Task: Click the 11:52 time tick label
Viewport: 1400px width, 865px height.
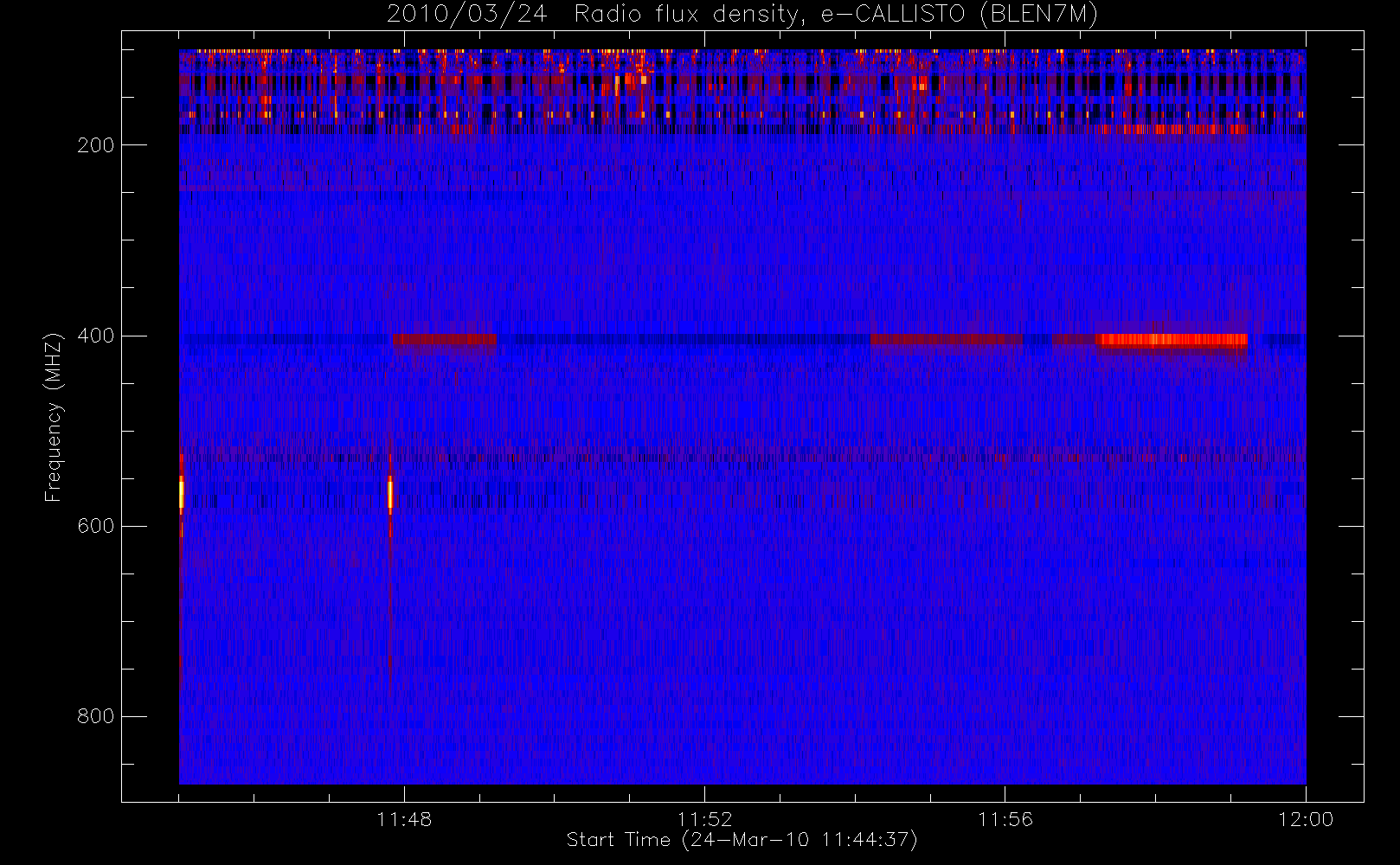Action: point(704,819)
